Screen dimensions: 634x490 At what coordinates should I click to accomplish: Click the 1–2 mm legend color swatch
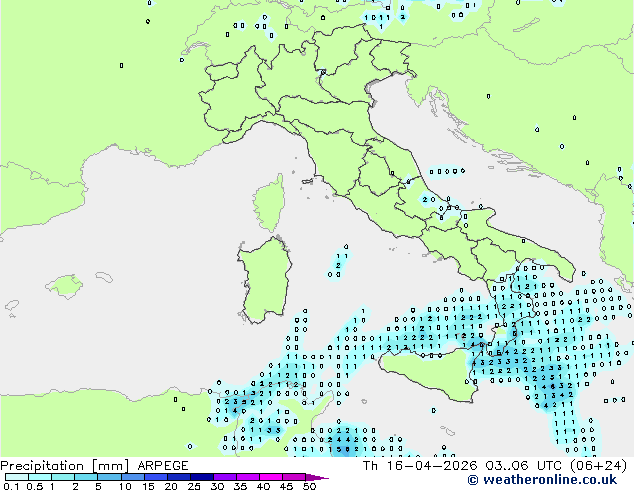(x=63, y=477)
